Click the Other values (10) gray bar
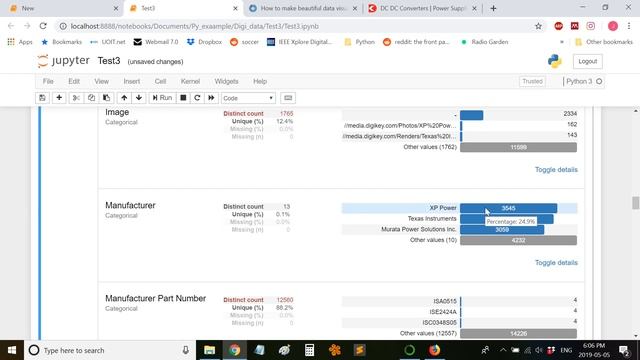This screenshot has width=640, height=360. 518,240
